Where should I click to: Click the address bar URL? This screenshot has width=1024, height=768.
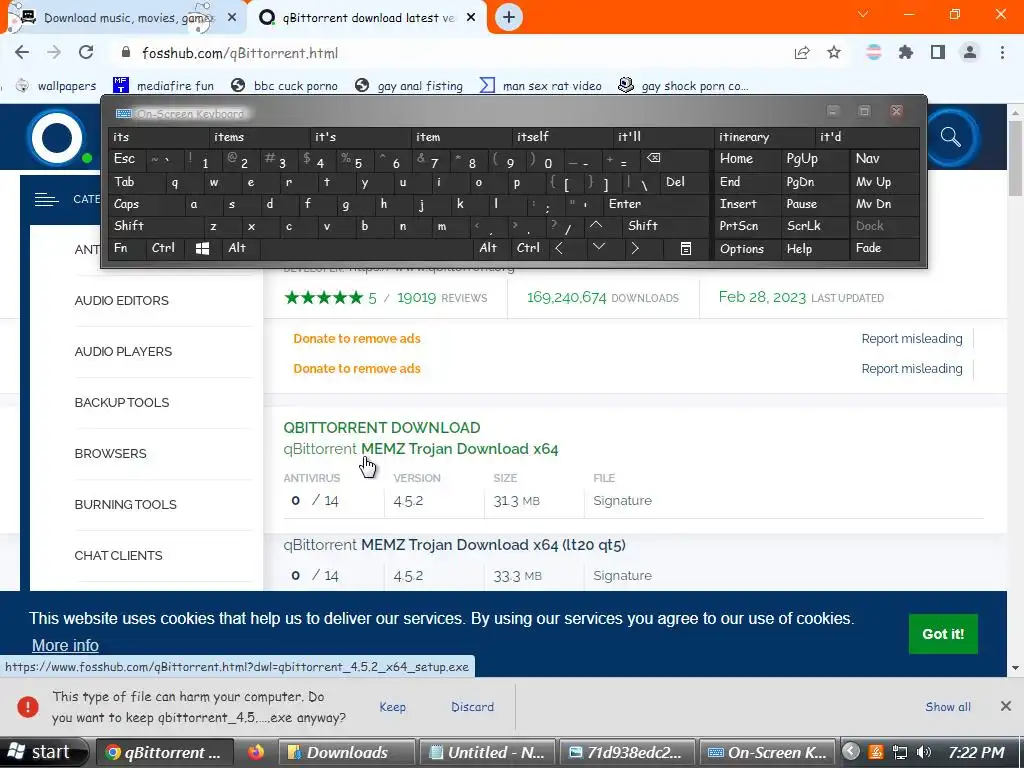click(240, 53)
